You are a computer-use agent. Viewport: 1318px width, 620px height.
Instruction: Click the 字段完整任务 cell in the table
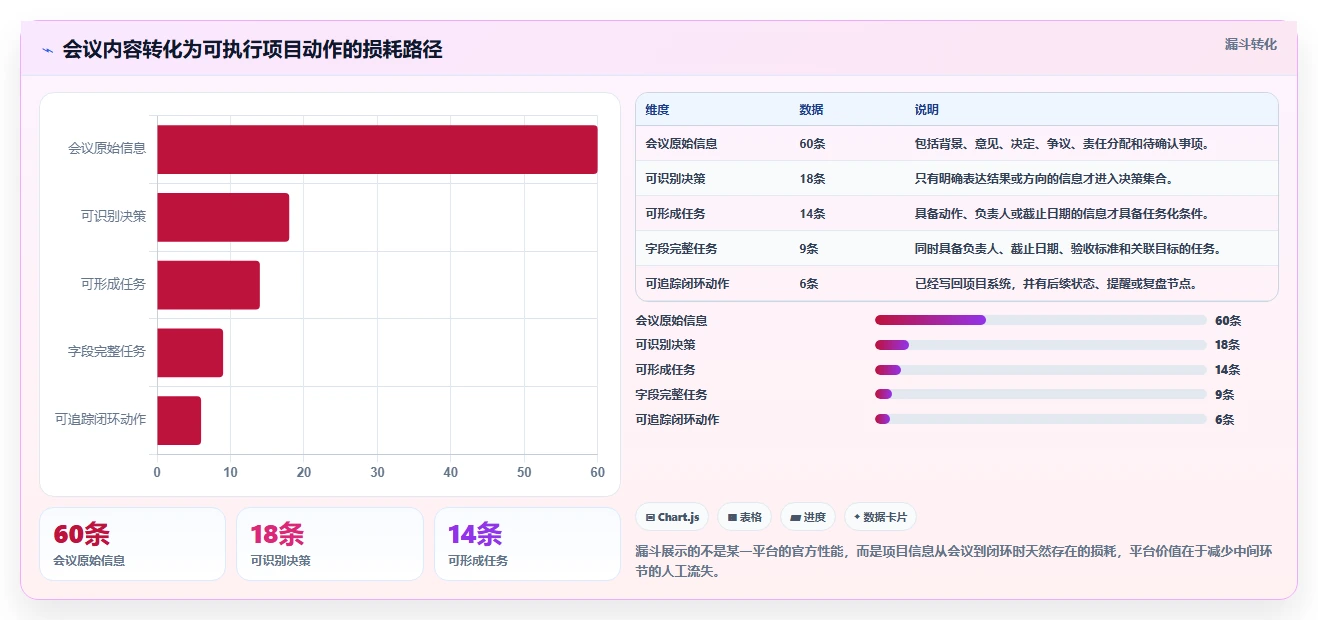(681, 249)
